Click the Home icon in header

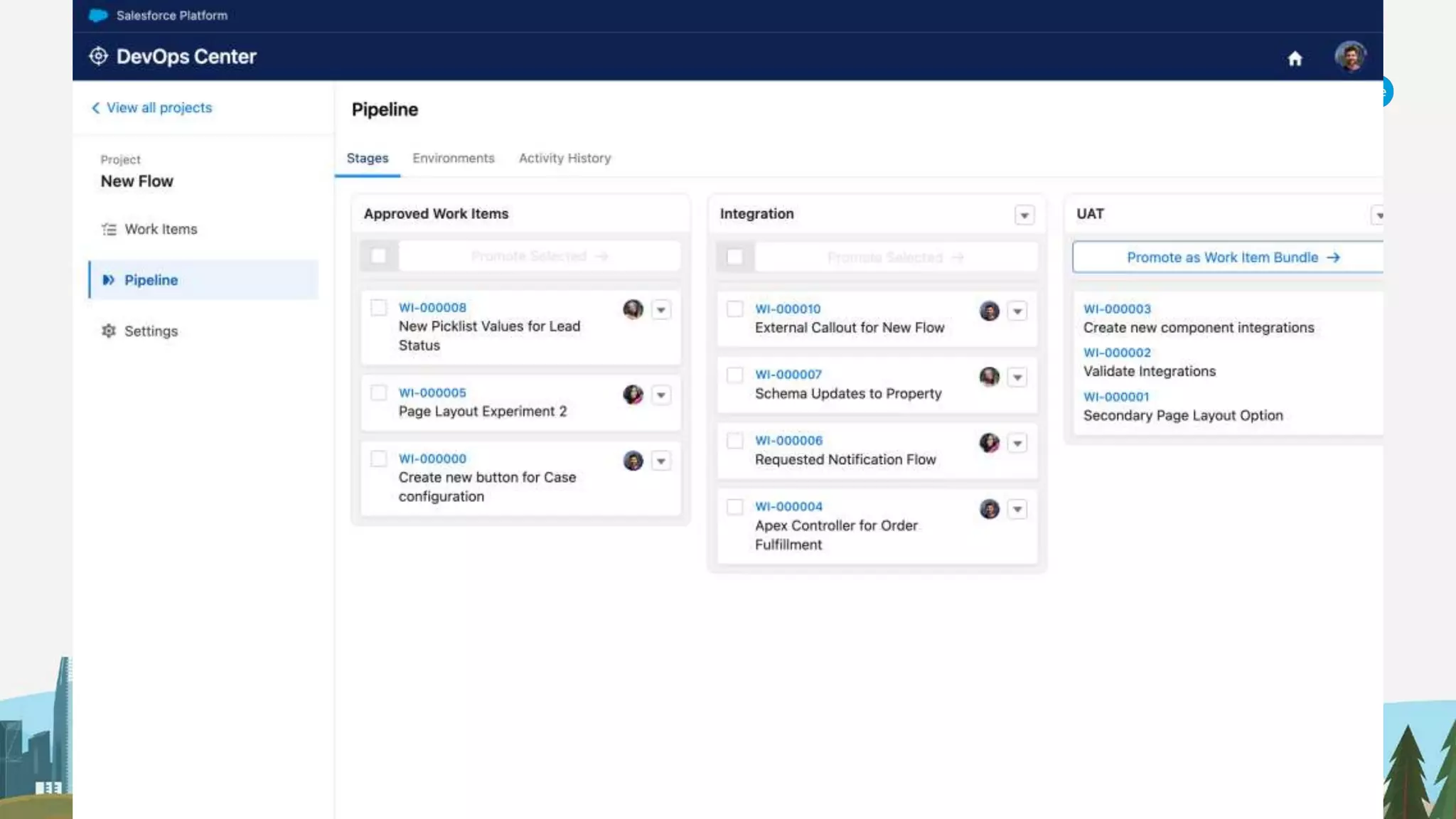click(1295, 58)
